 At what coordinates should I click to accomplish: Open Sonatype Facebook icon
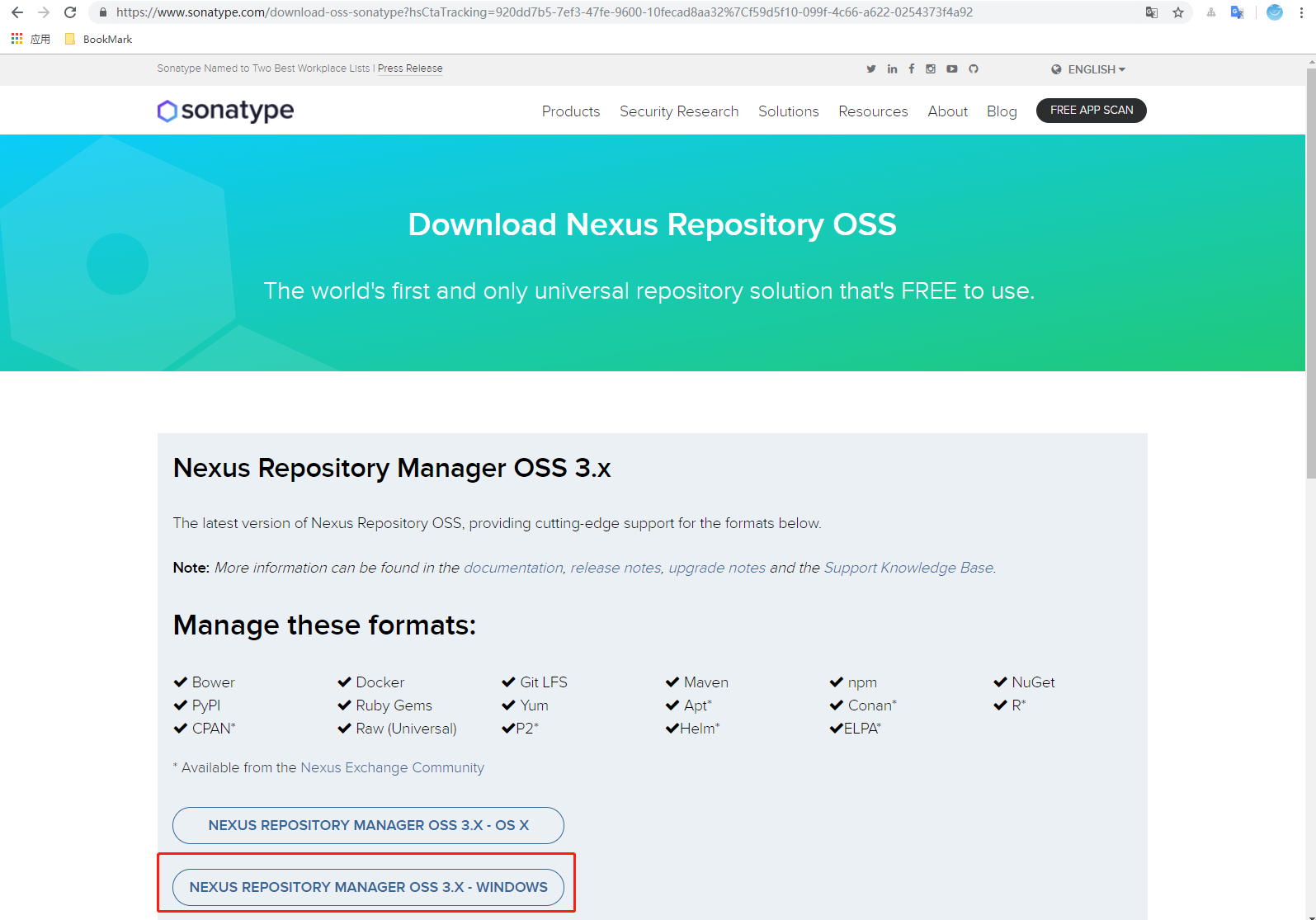click(912, 68)
